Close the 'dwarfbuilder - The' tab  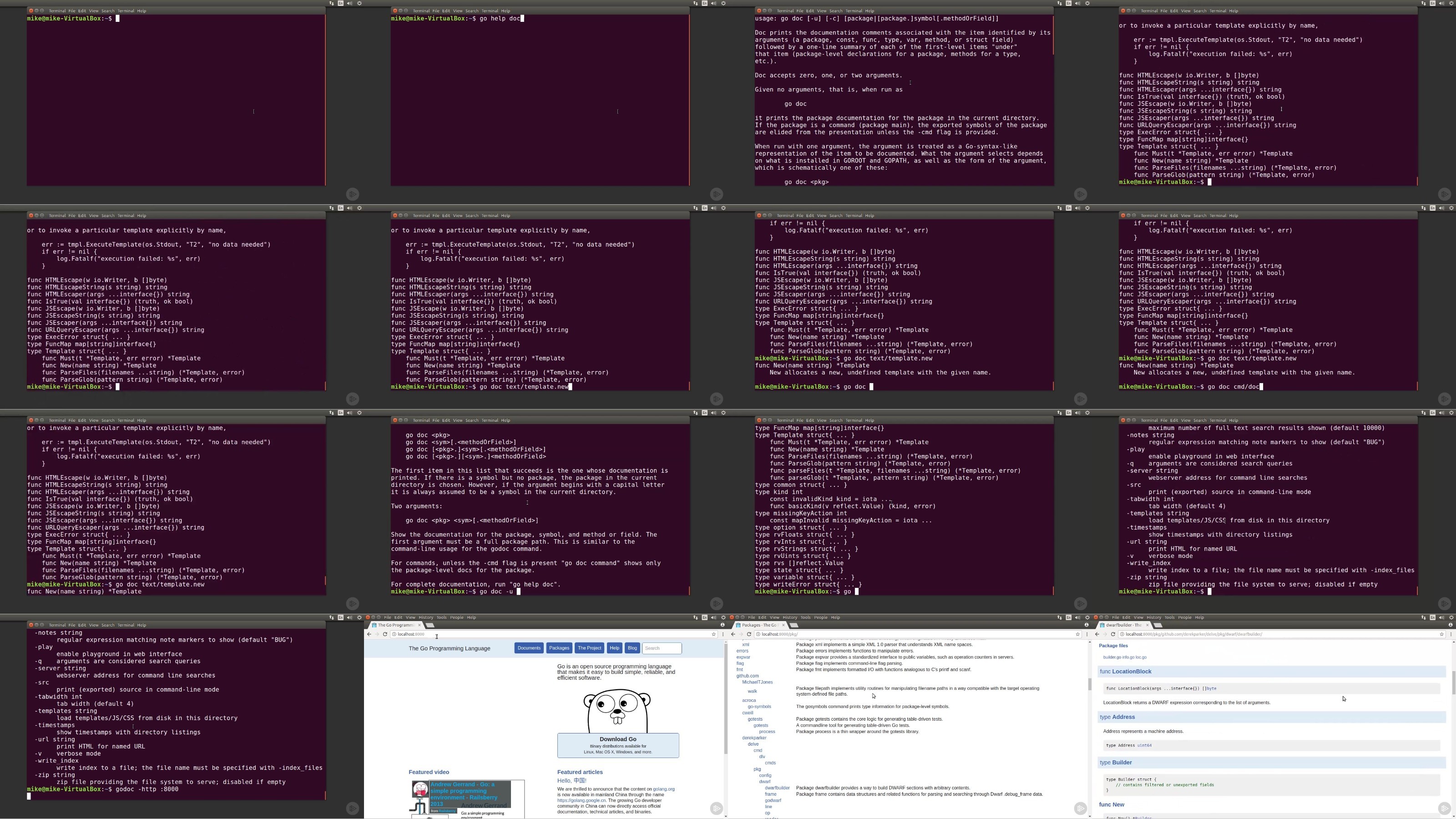(1147, 625)
